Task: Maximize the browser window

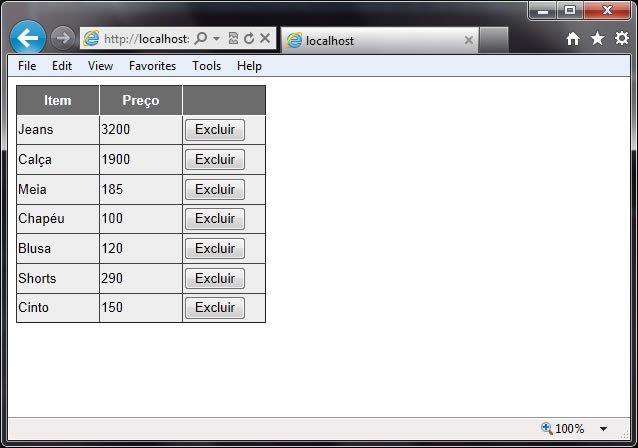Action: pos(570,11)
